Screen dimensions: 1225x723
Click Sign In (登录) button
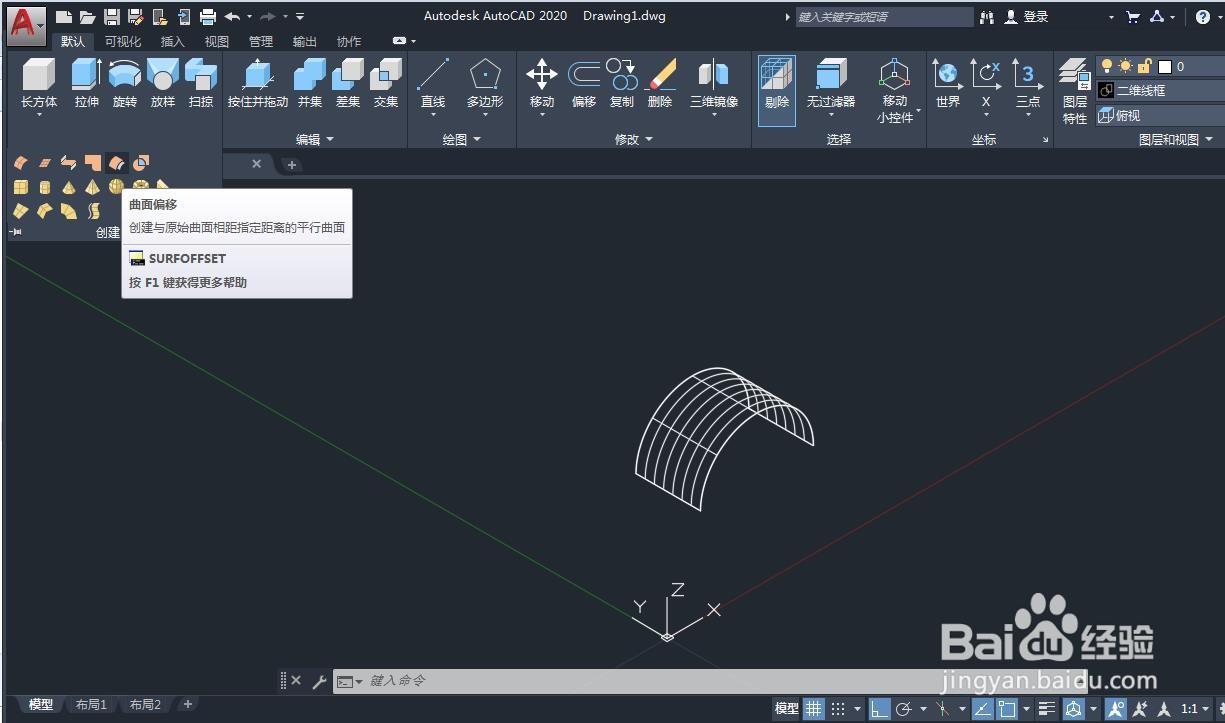click(1027, 17)
